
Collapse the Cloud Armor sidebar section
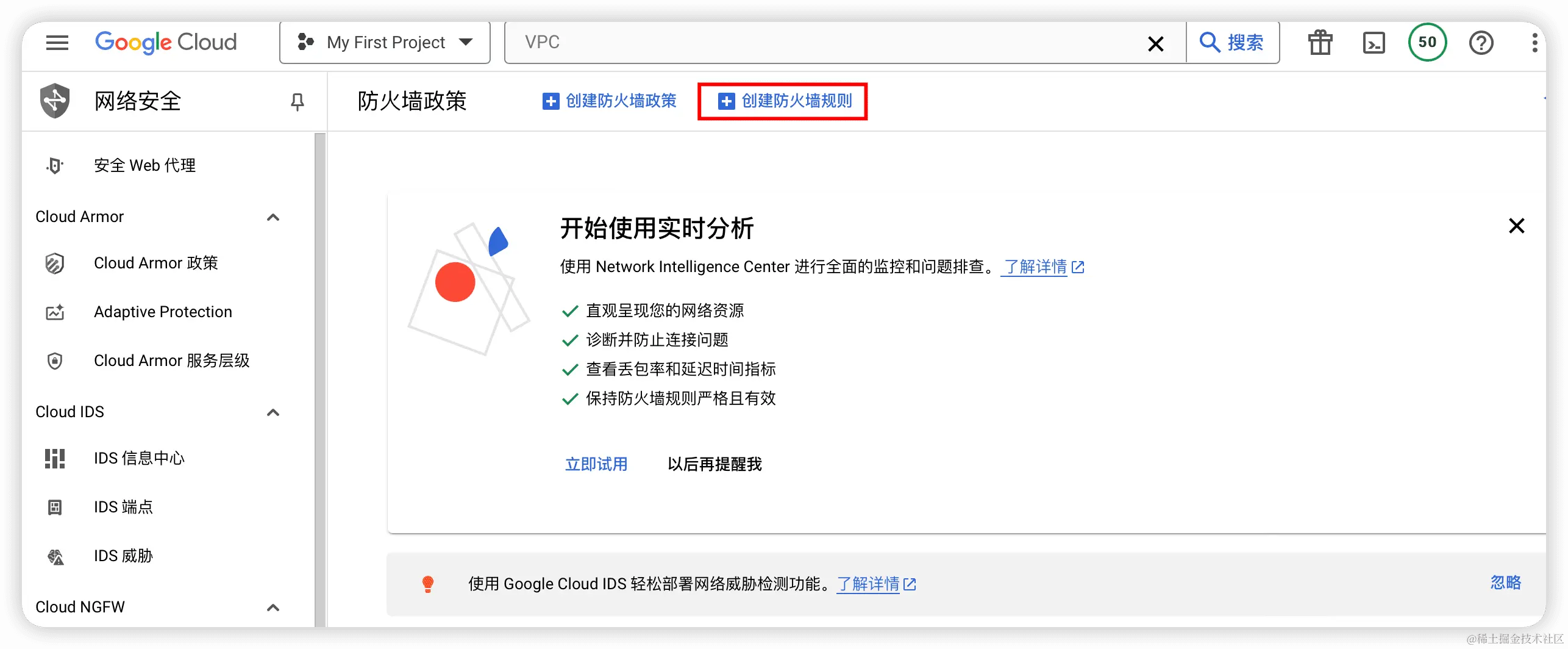[273, 217]
